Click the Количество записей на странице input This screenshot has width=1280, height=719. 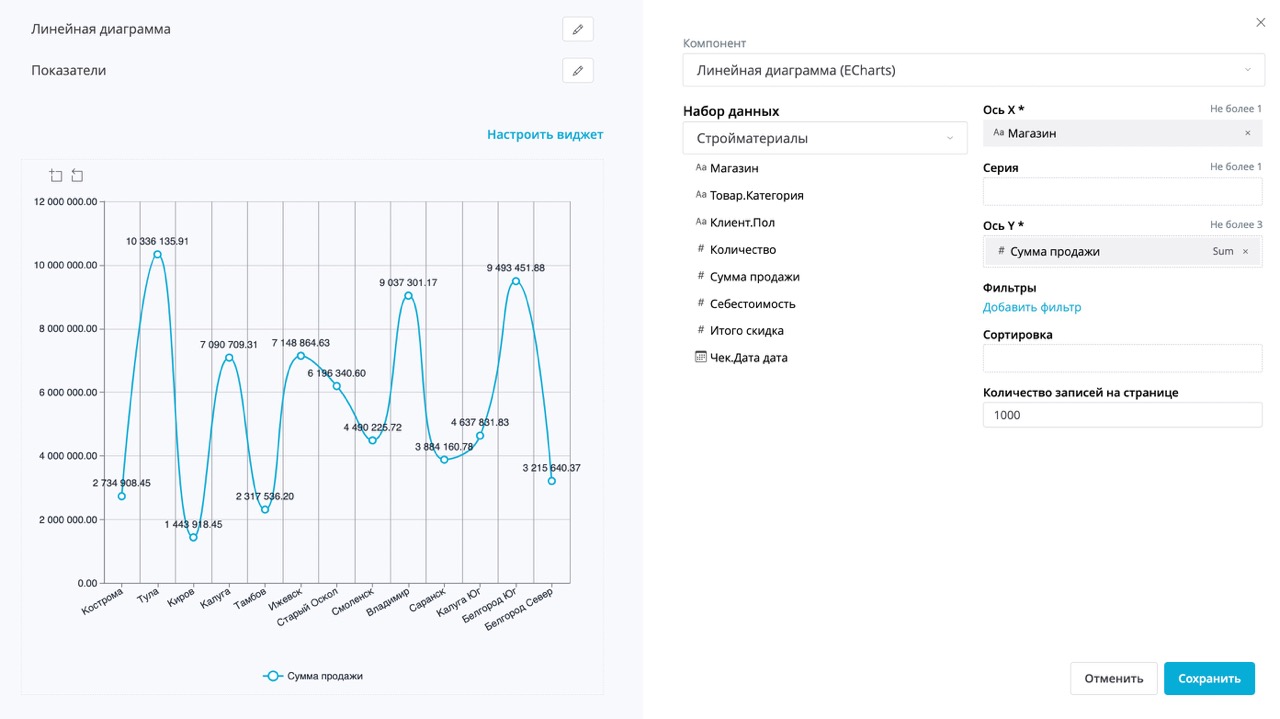(1122, 414)
